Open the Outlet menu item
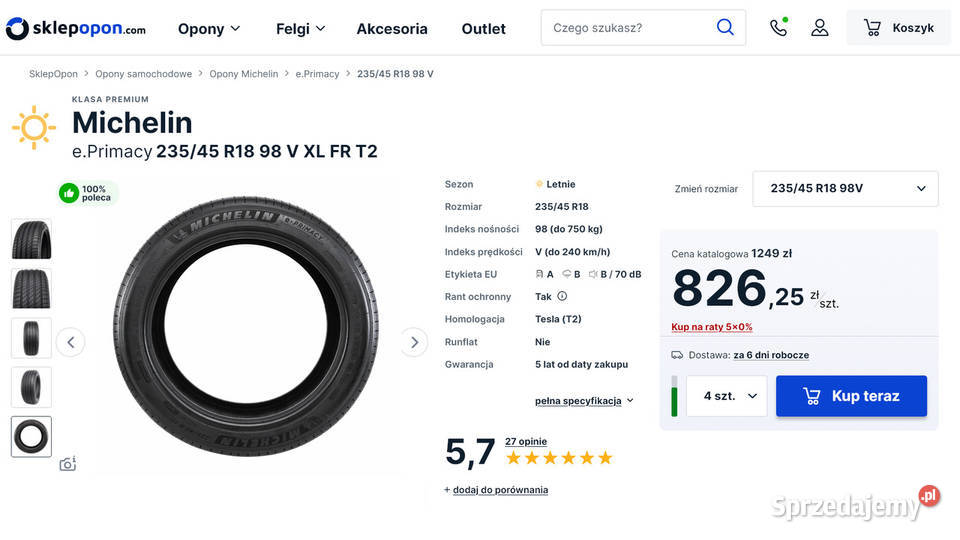 pyautogui.click(x=484, y=29)
